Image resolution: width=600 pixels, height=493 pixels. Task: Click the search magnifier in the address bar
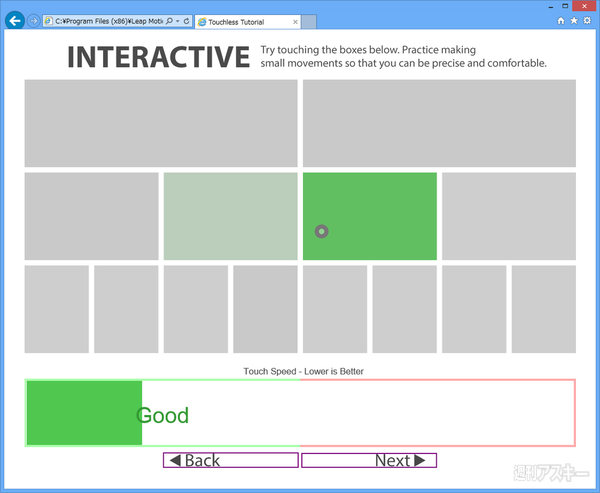click(x=170, y=21)
